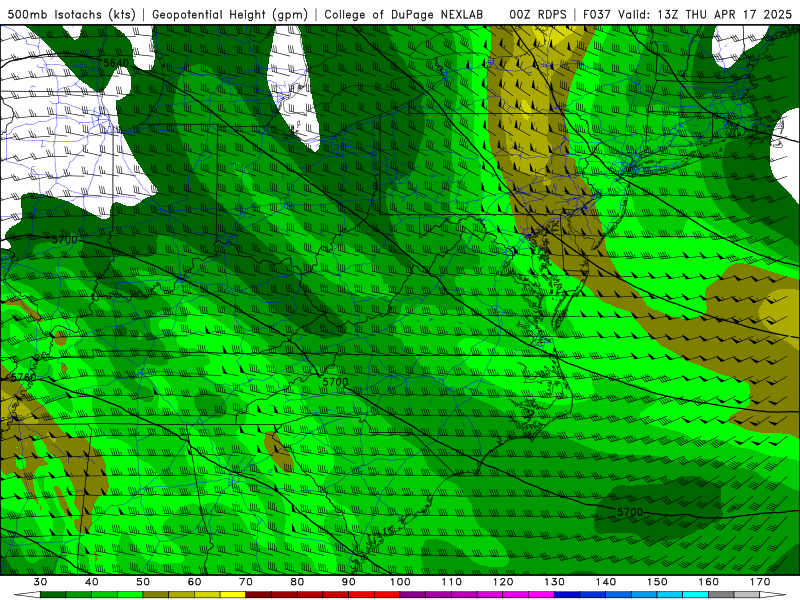
Task: Click the legend value 100
Action: (400, 582)
